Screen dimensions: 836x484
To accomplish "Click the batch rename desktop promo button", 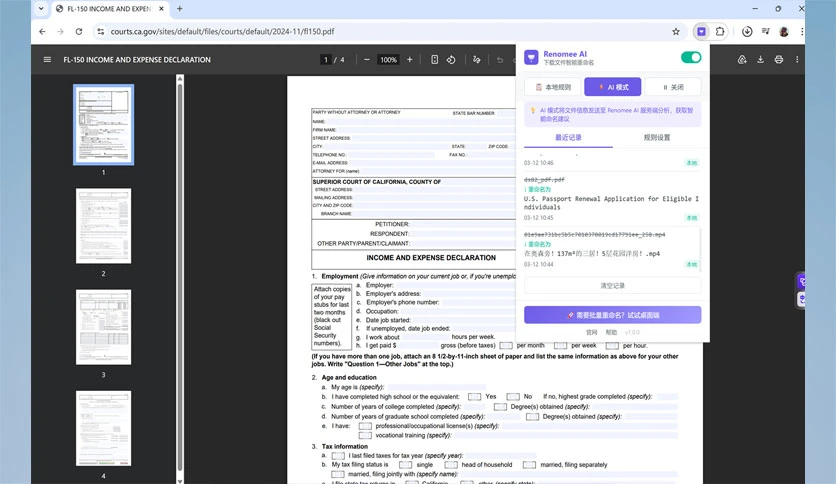I will point(613,315).
